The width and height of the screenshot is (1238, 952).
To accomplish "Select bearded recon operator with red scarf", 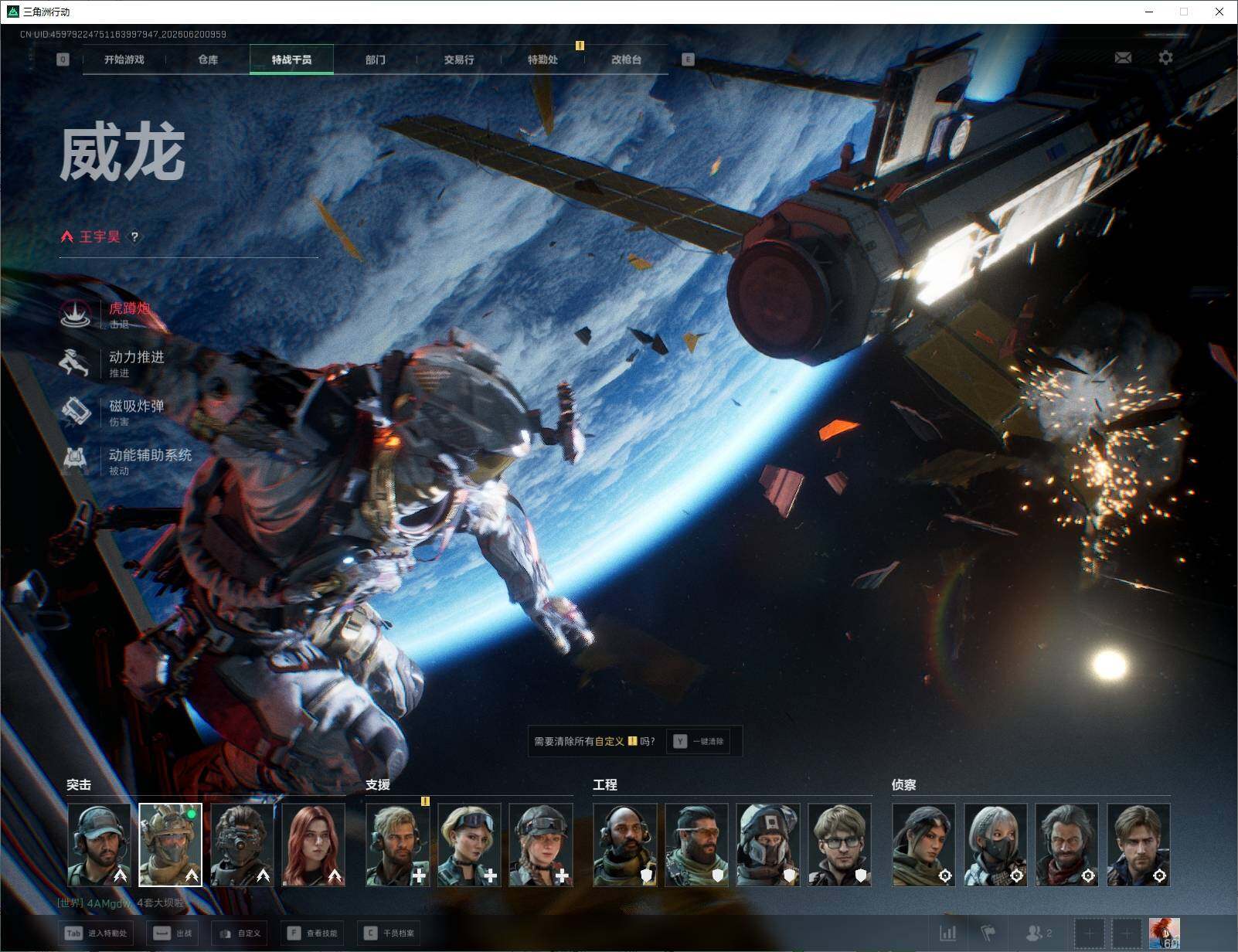I will point(1066,845).
